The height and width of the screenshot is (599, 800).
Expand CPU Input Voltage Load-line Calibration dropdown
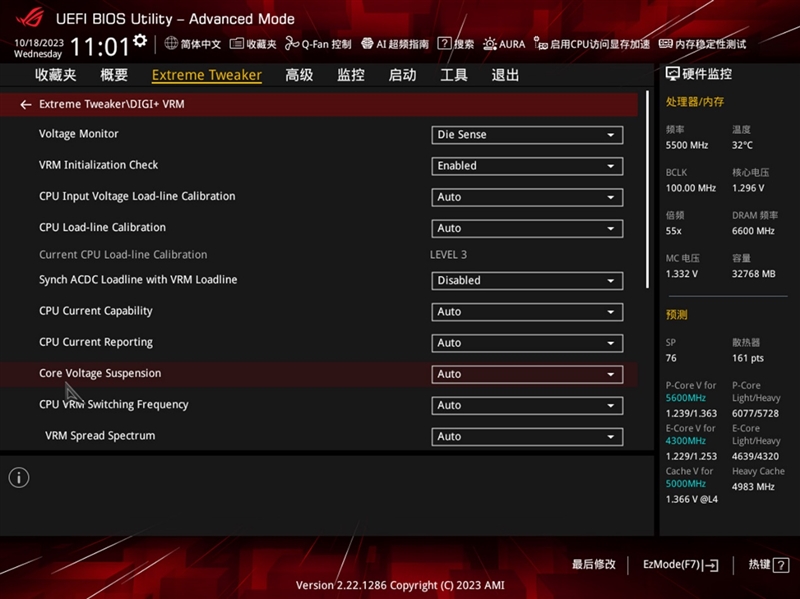pos(527,197)
